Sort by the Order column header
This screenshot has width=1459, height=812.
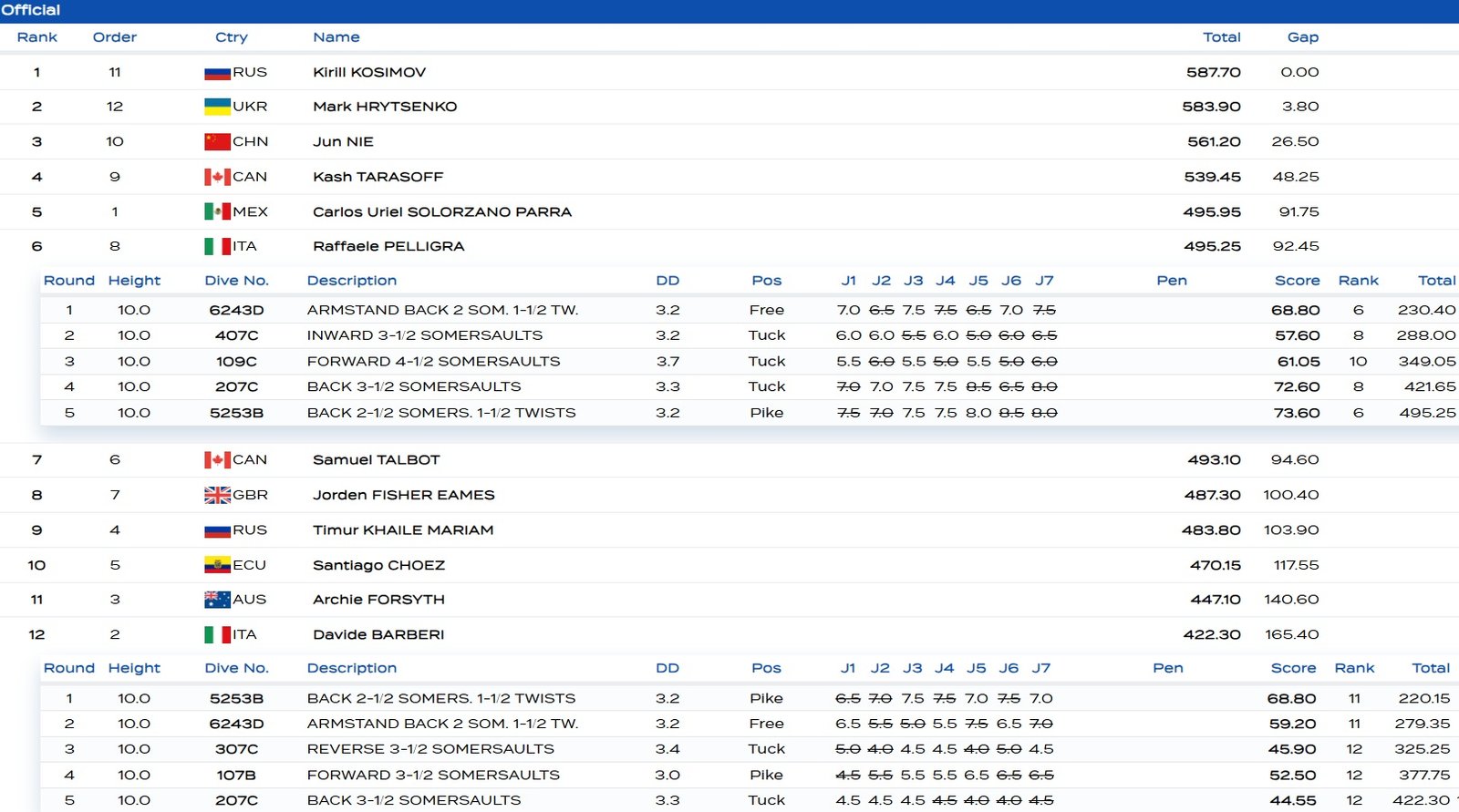(x=115, y=37)
